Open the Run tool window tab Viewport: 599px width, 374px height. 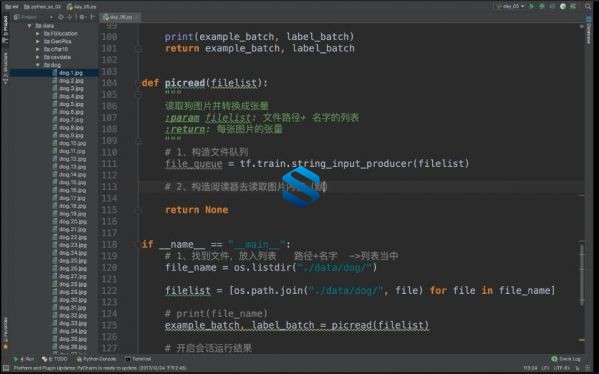(24, 359)
